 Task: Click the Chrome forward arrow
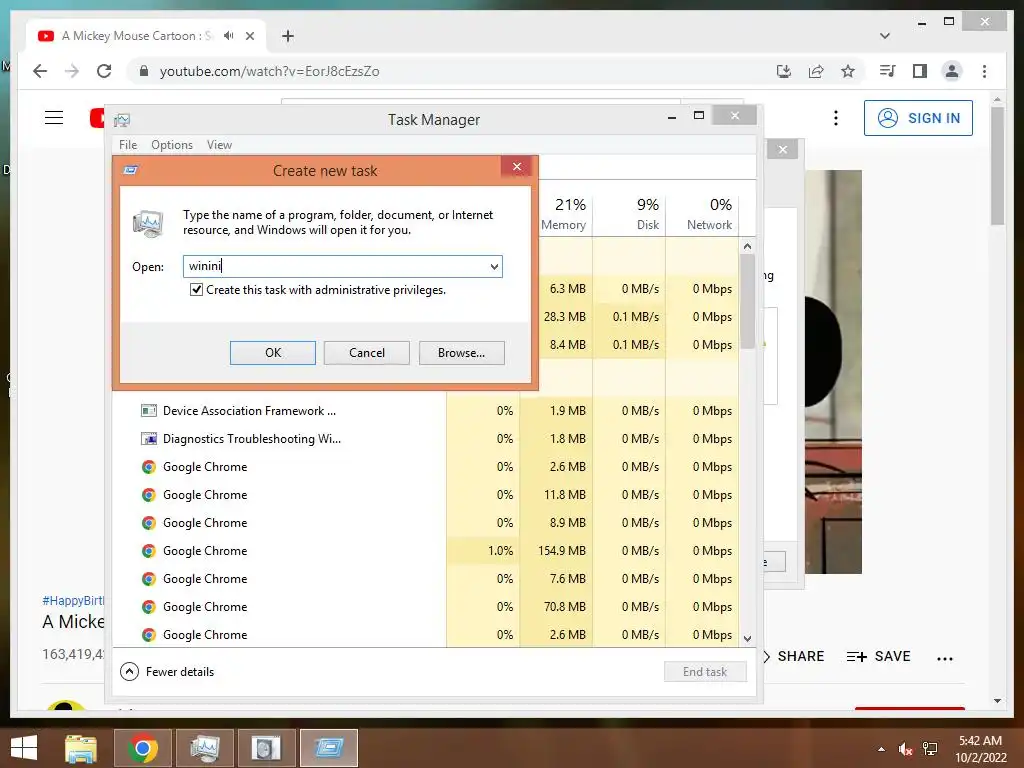coord(72,71)
